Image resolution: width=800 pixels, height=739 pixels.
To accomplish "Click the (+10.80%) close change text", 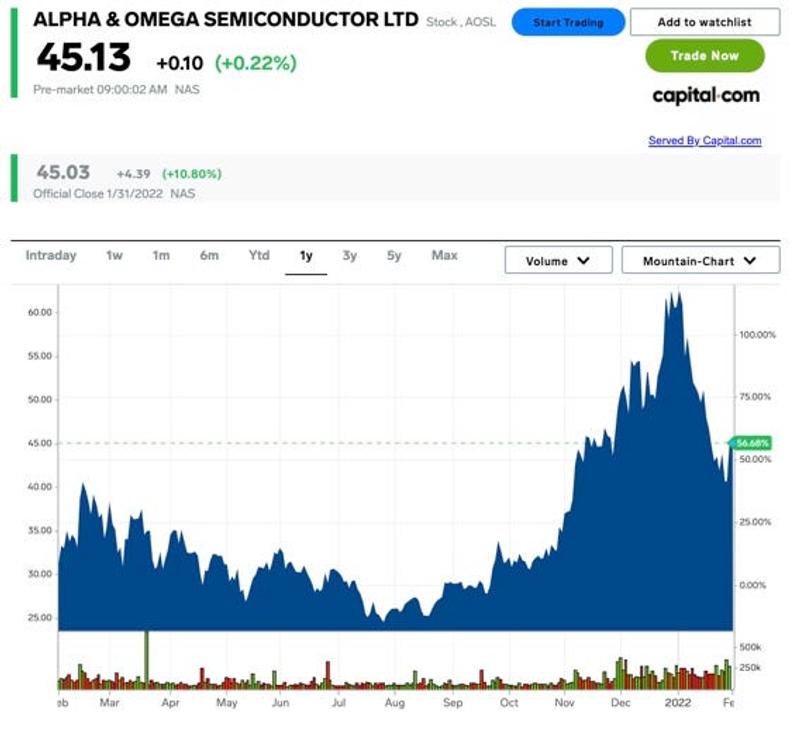I will pos(192,174).
